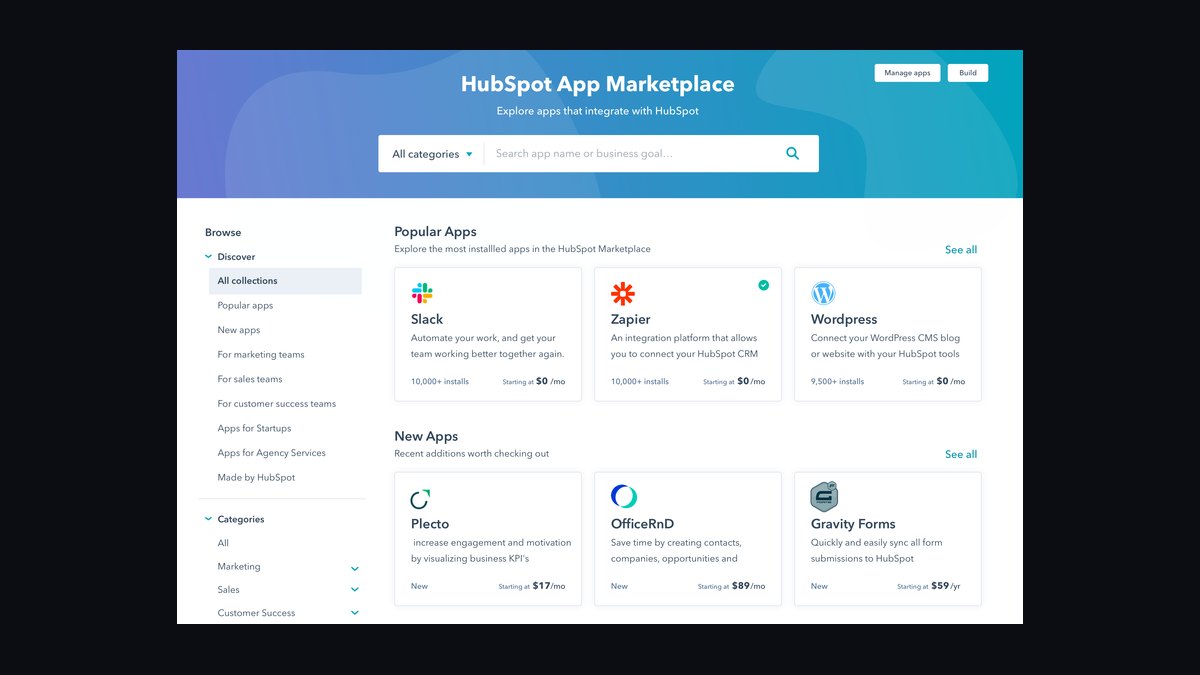Open Apps for Agency Services collection
The image size is (1200, 675).
tap(272, 453)
